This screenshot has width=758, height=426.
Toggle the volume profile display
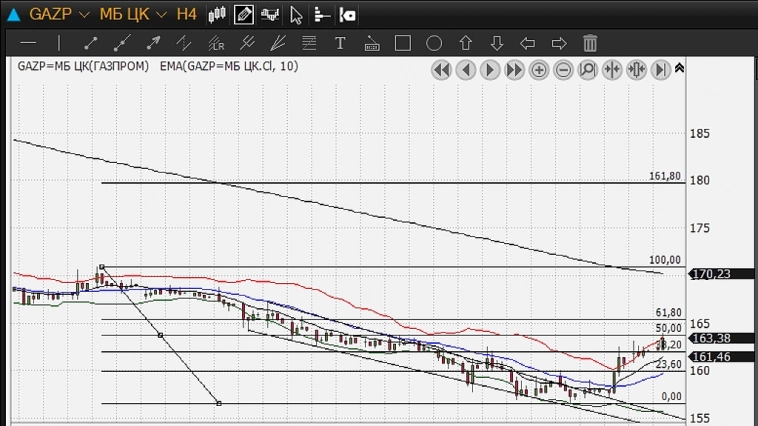[x=321, y=14]
